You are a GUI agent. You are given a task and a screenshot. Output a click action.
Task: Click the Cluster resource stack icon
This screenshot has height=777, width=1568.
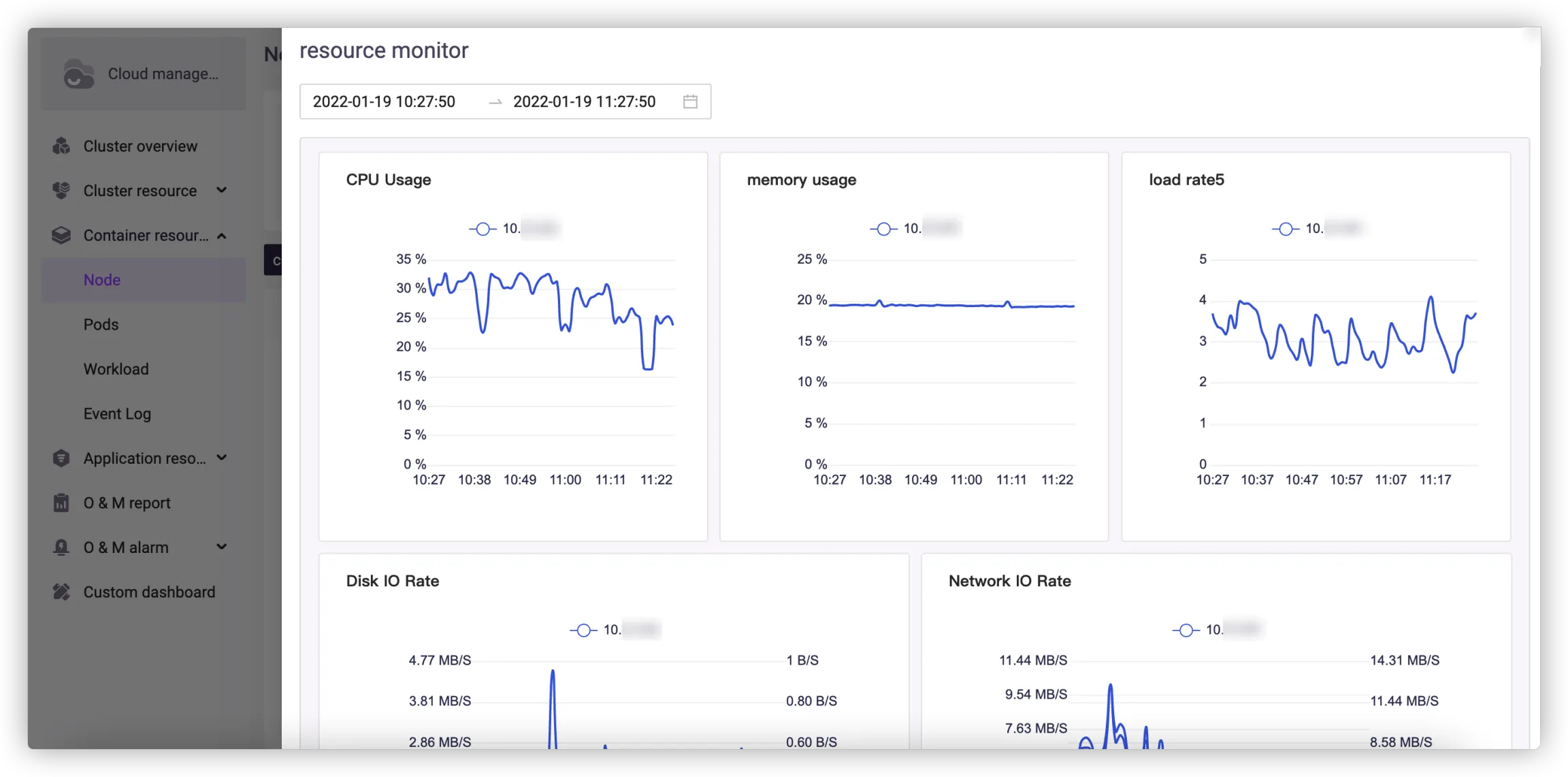click(x=61, y=191)
